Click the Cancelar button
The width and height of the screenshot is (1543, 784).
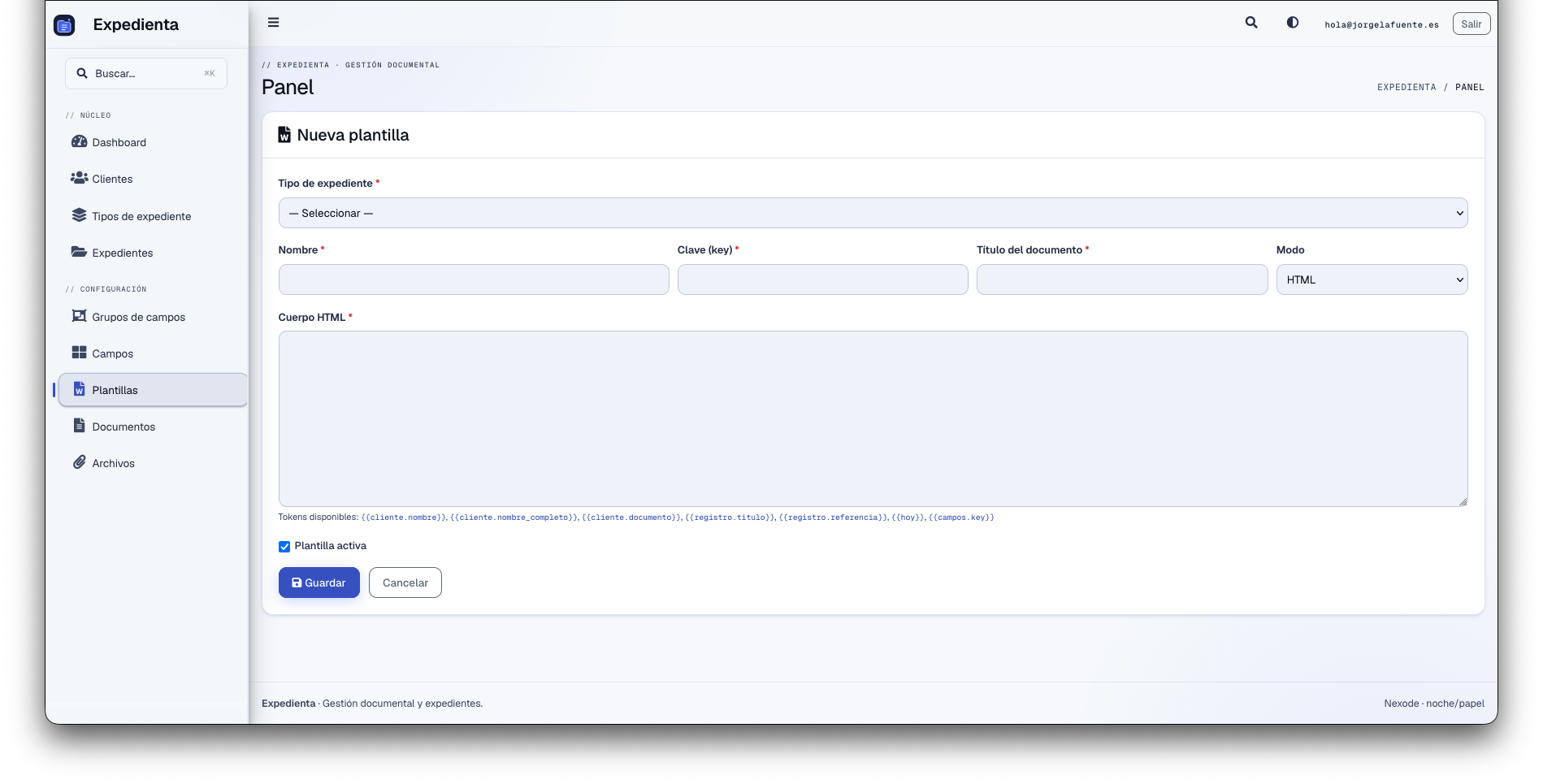405,583
